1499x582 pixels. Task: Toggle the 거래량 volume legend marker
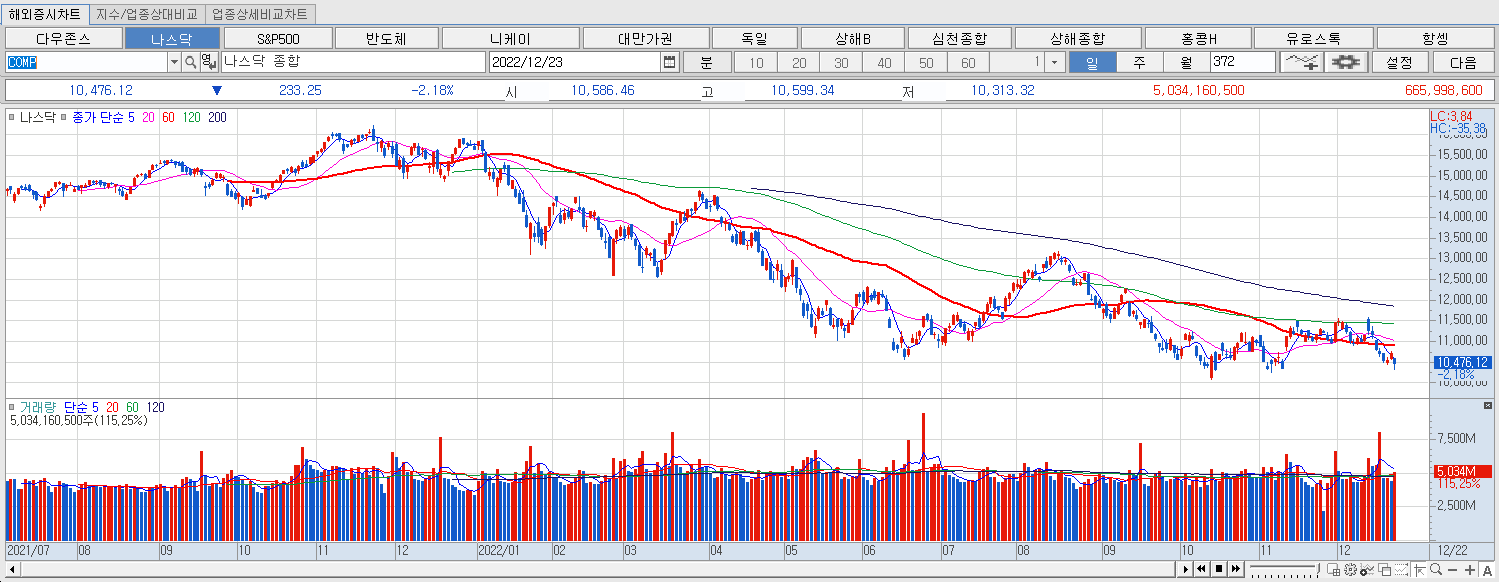coord(11,408)
